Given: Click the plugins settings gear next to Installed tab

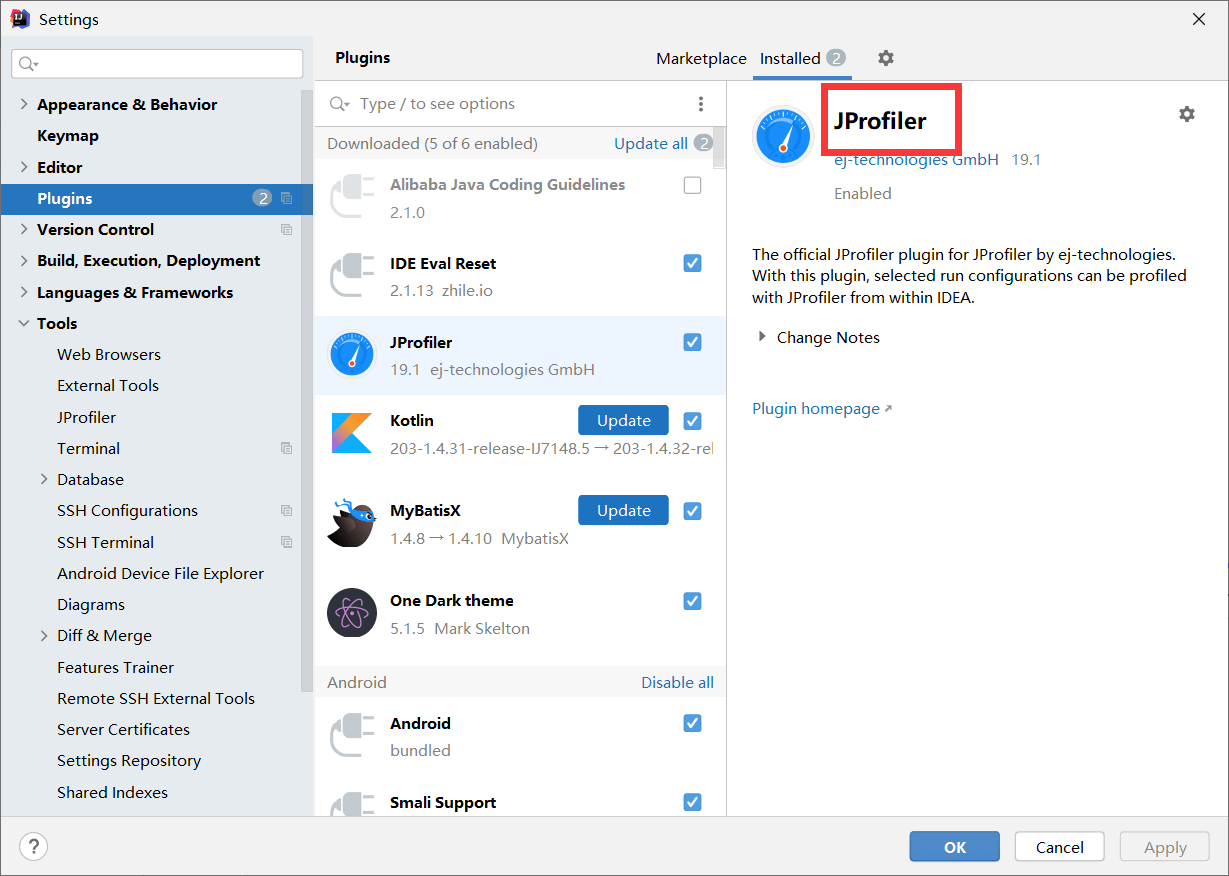Looking at the screenshot, I should tap(885, 58).
